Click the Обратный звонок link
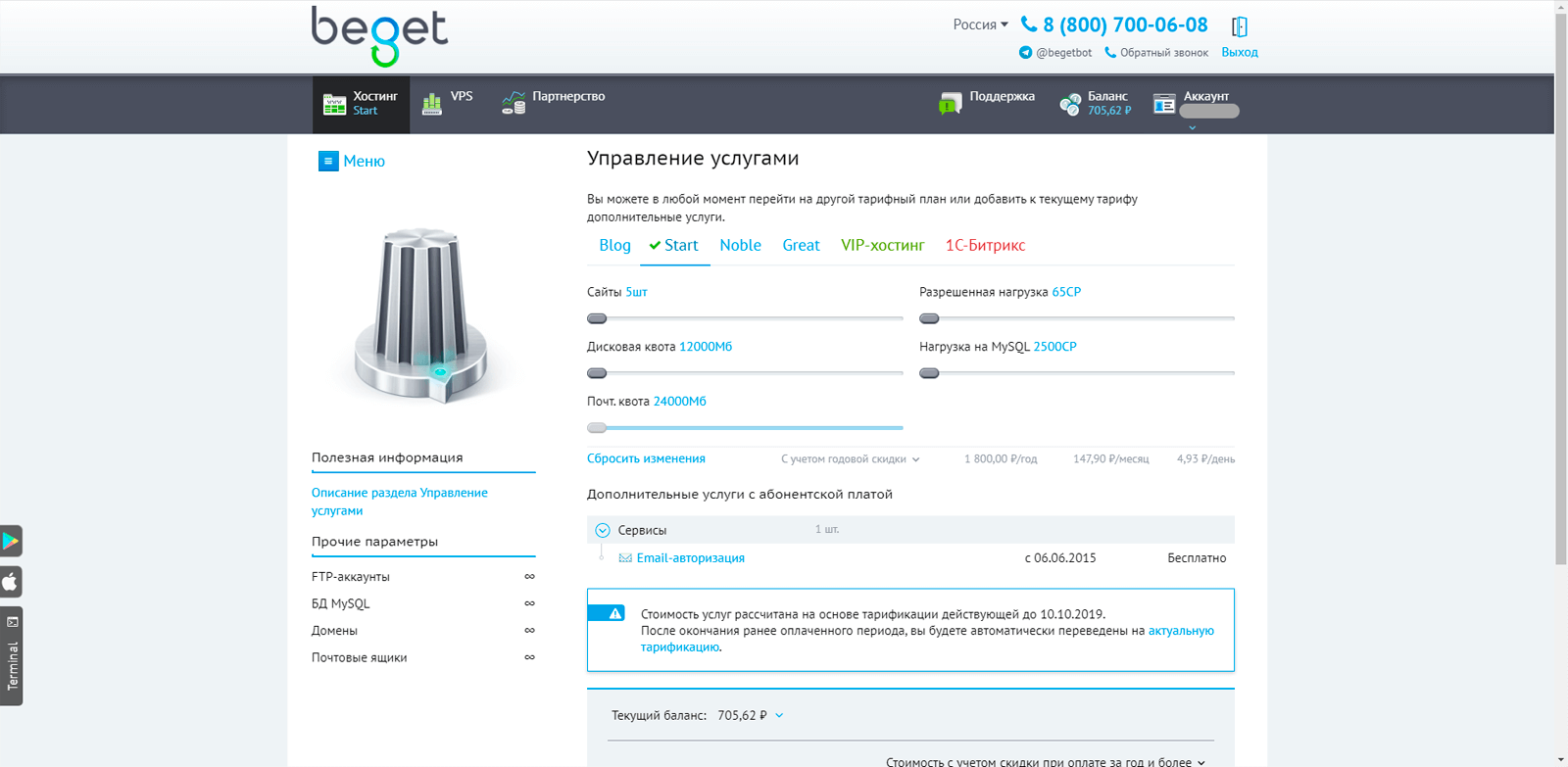 click(x=1164, y=53)
